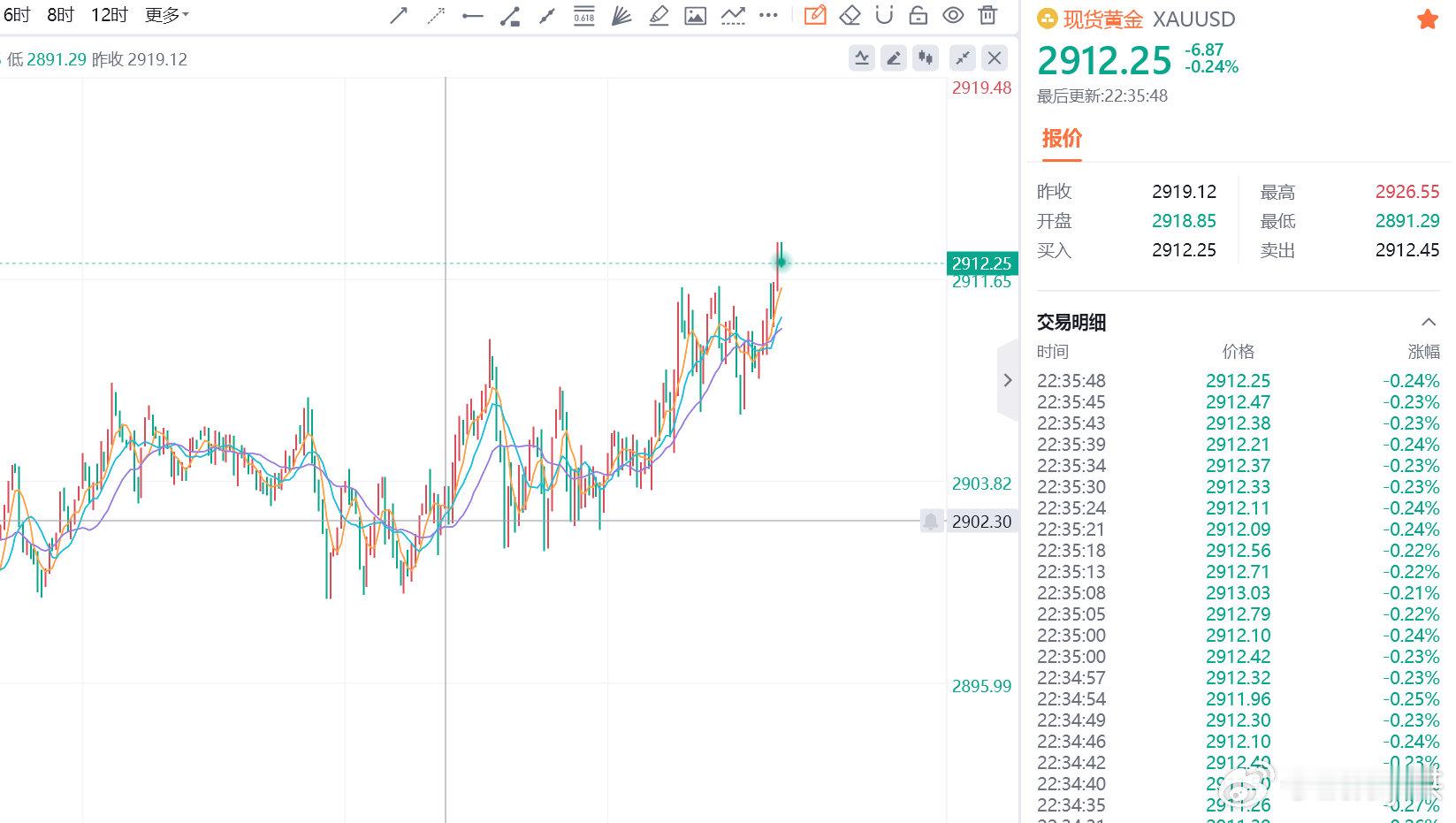This screenshot has width=1456, height=823.
Task: Click the 现货黄金 instrument name
Action: 1103,19
